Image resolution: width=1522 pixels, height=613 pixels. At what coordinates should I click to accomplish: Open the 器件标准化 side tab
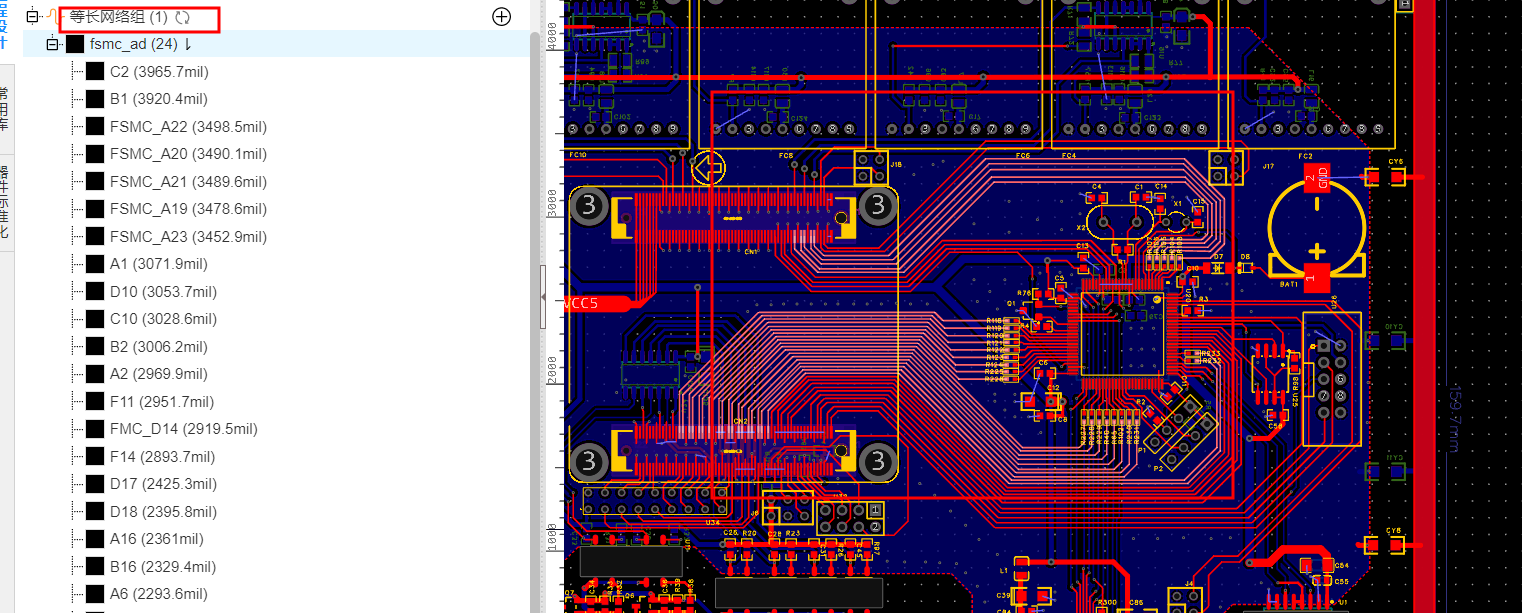(5, 200)
